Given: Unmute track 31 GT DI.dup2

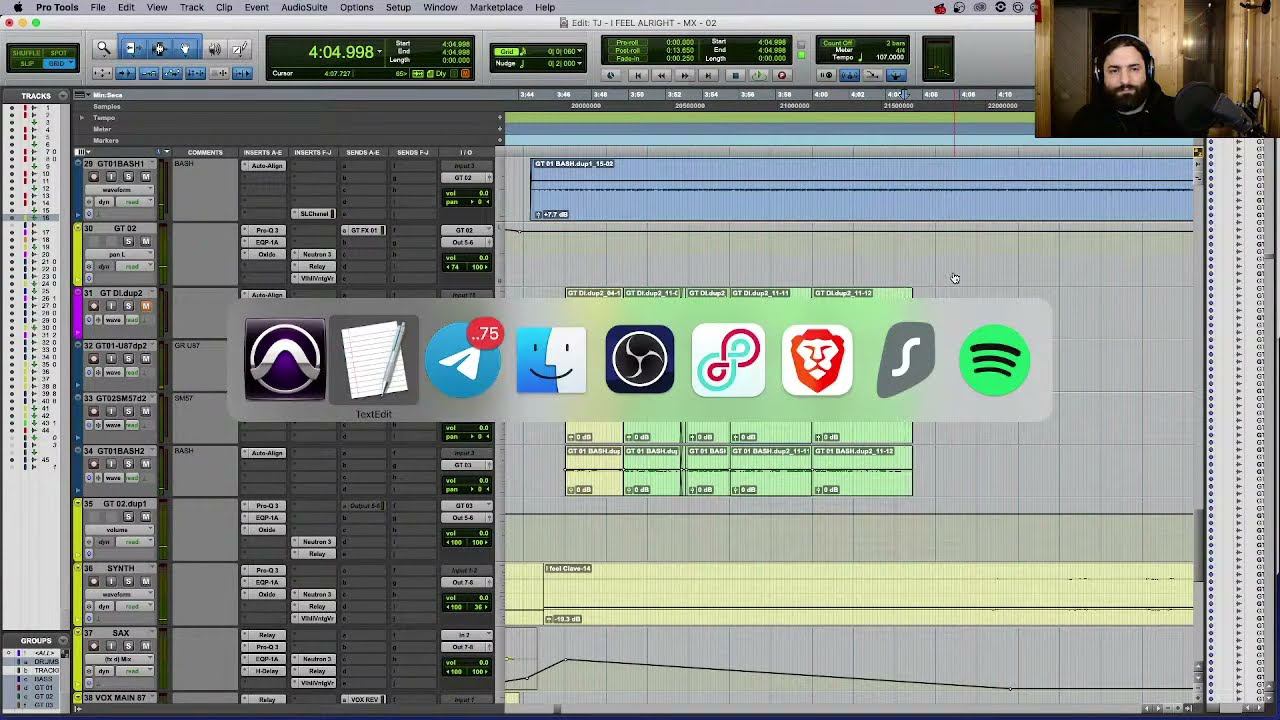Looking at the screenshot, I should click(x=145, y=306).
